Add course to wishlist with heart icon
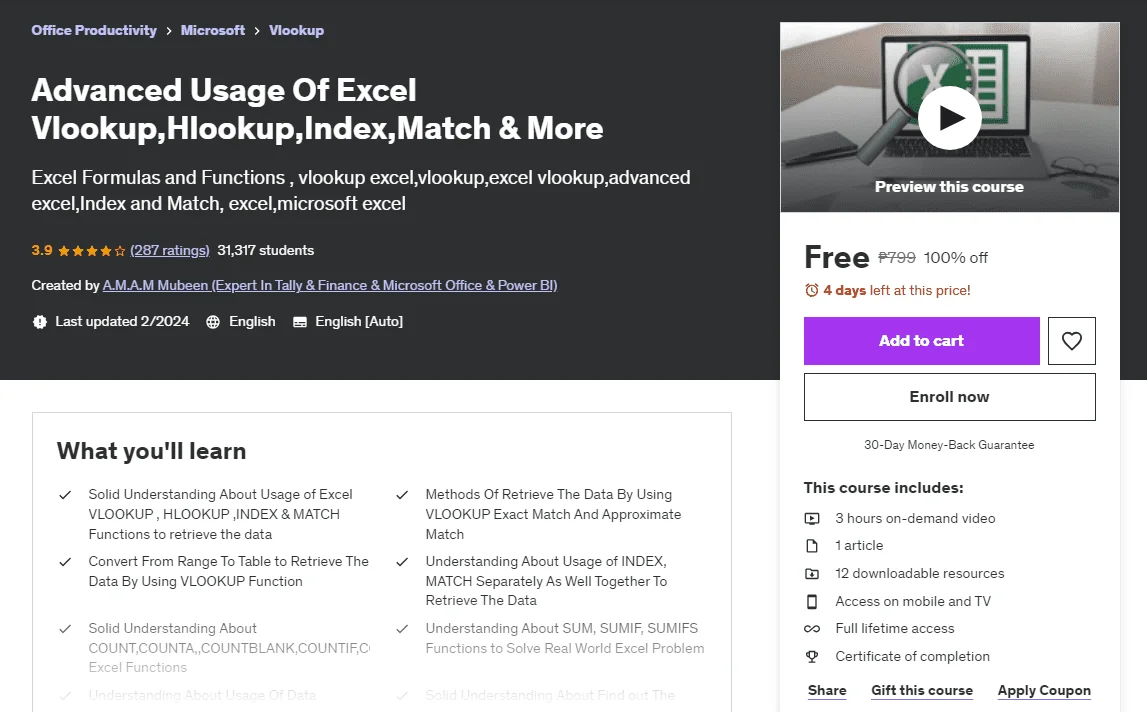 coord(1072,341)
